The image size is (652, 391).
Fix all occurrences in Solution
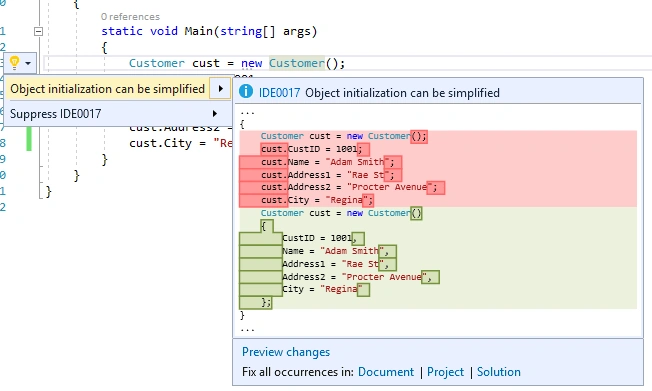[x=499, y=372]
